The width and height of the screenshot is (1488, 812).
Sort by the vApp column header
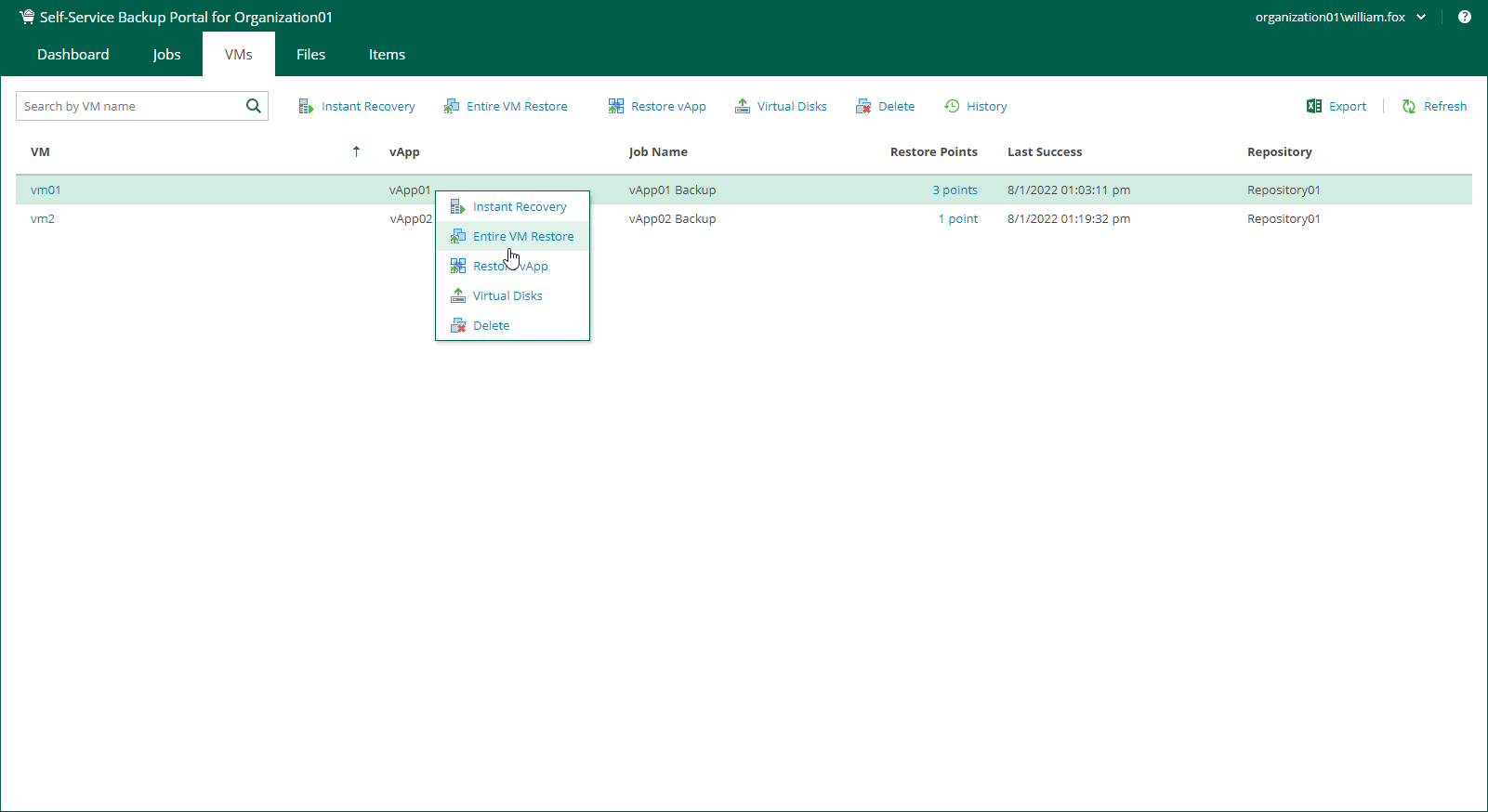tap(404, 151)
